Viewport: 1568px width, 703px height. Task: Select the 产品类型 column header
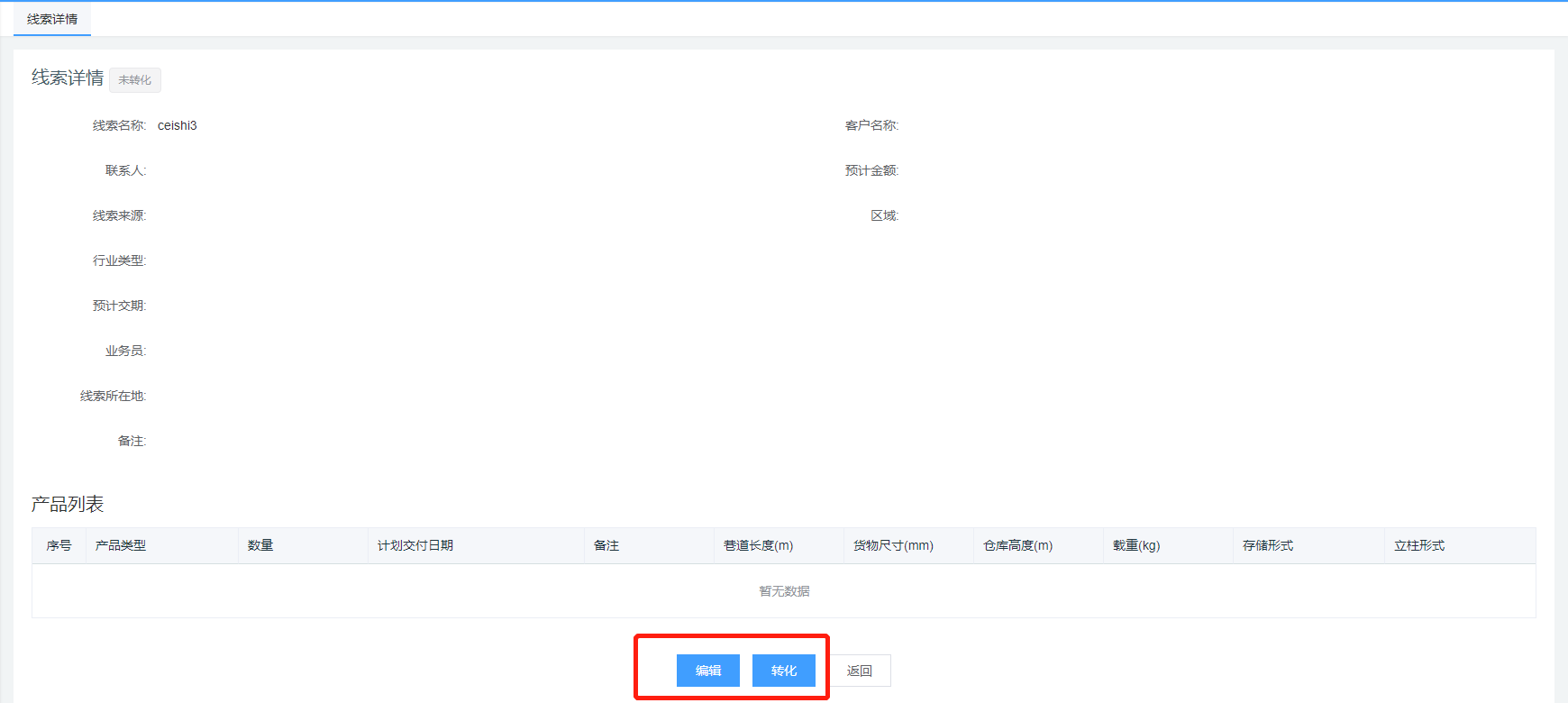point(121,545)
